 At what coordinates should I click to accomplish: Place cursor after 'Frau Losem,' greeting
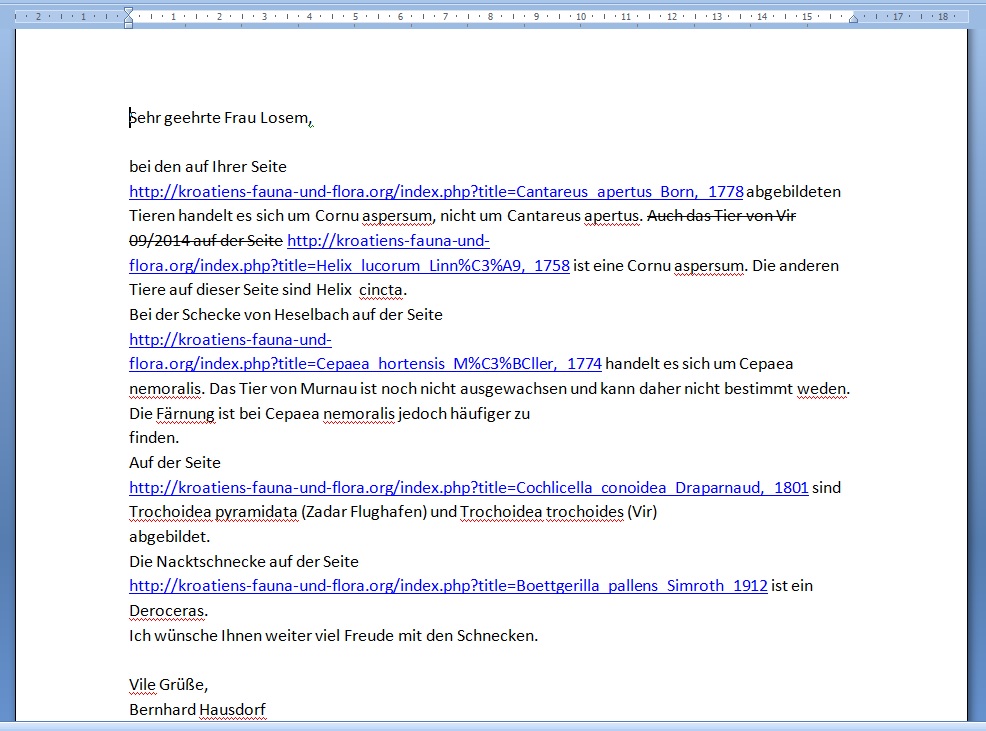click(314, 119)
